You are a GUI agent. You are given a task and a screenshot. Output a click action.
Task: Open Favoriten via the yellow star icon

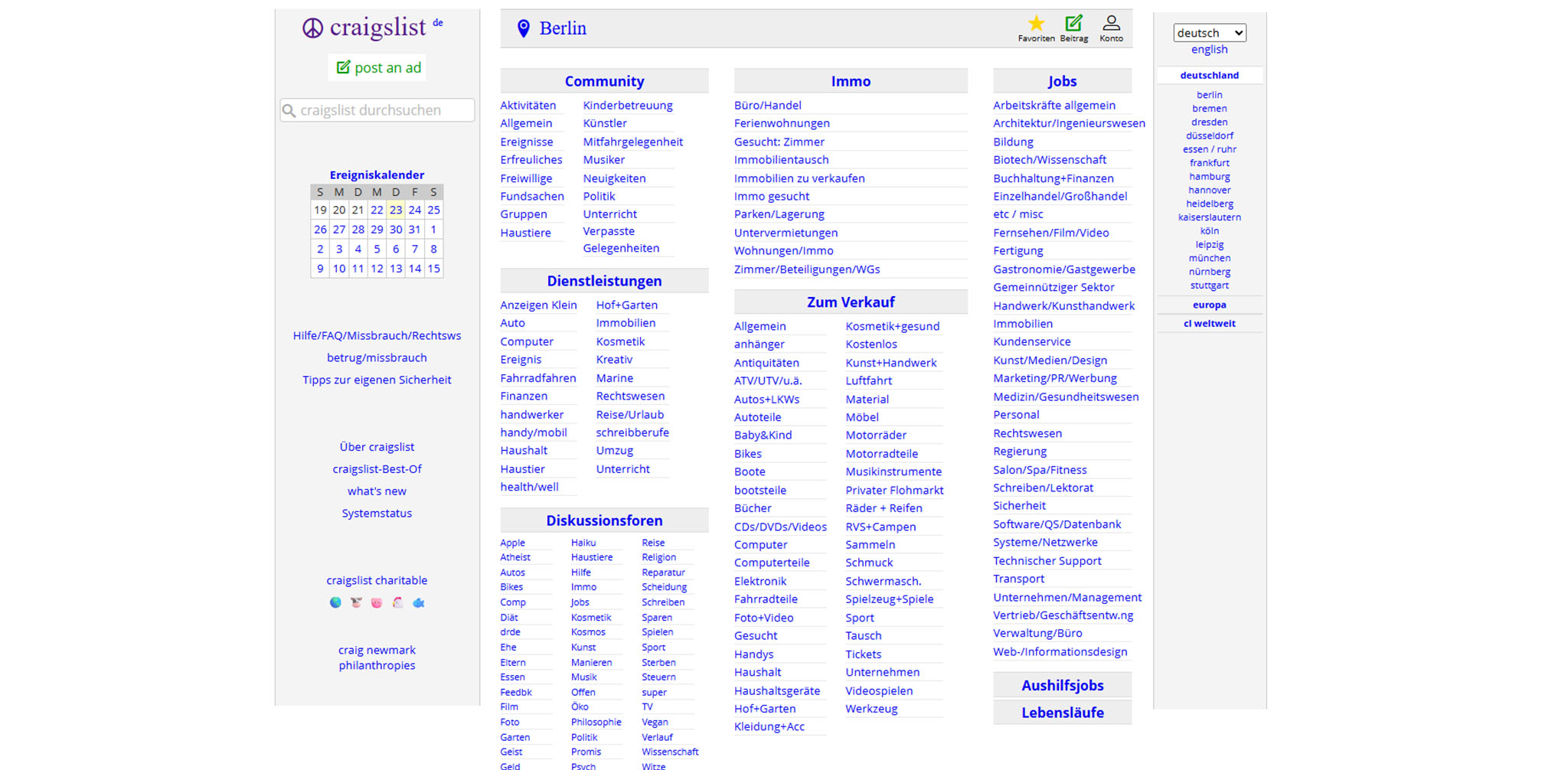(x=1036, y=24)
